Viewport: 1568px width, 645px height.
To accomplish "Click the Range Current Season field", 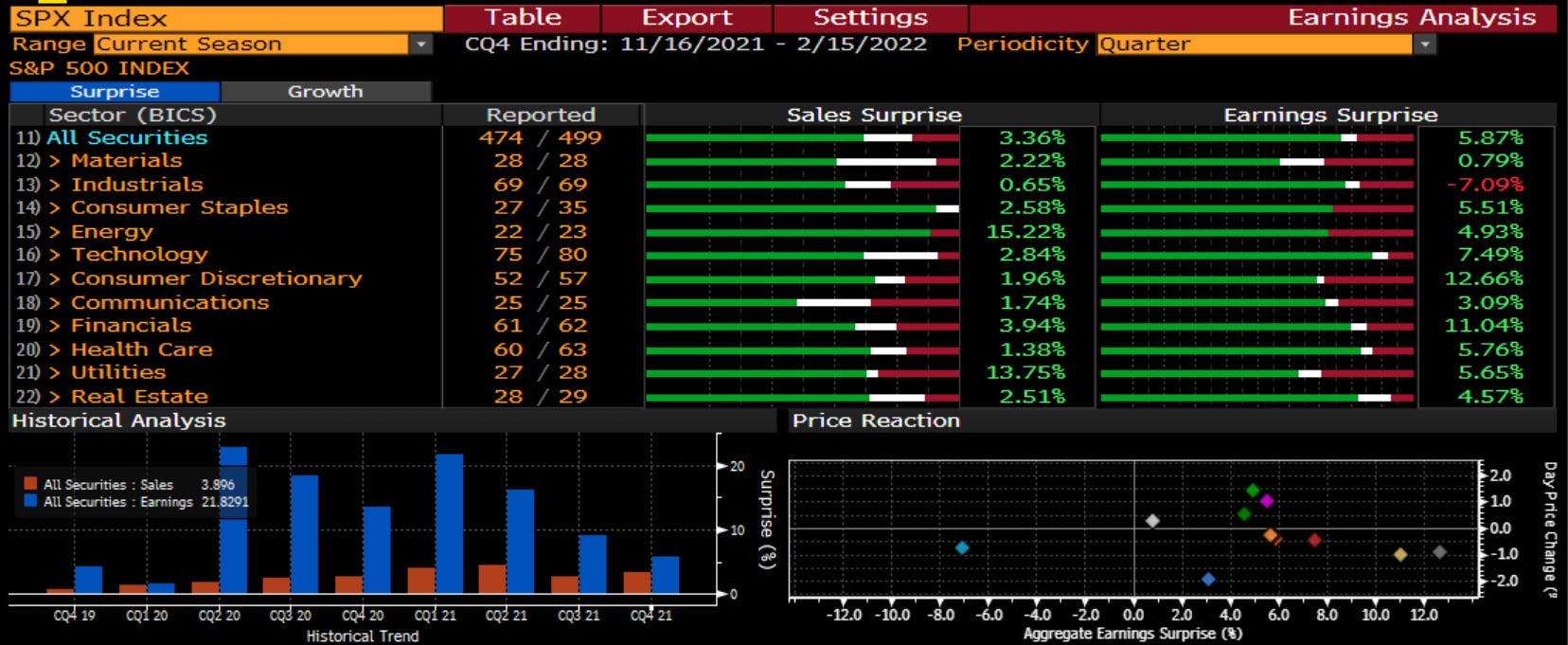I will pos(251,45).
